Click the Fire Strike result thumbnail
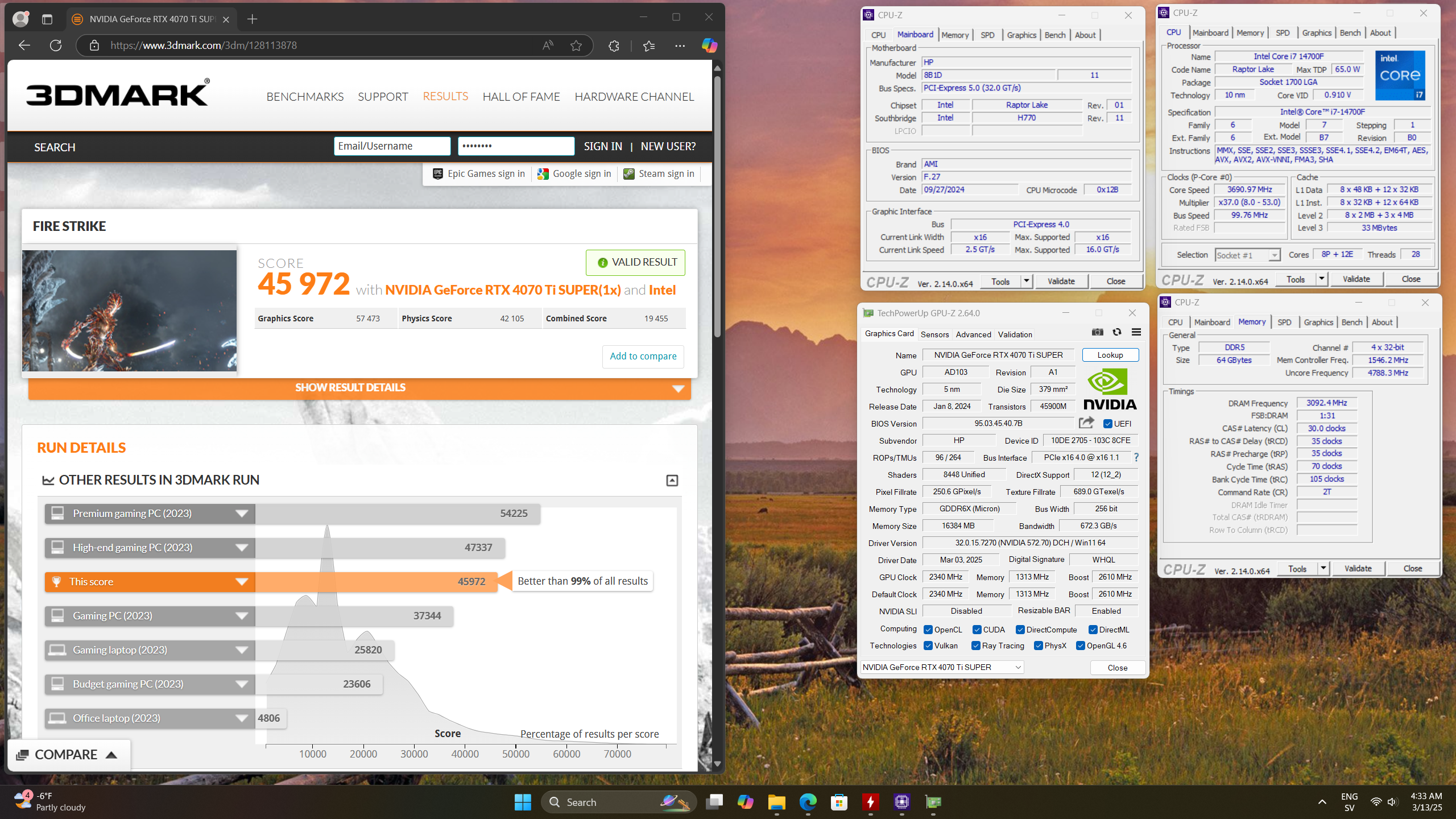 click(x=129, y=311)
